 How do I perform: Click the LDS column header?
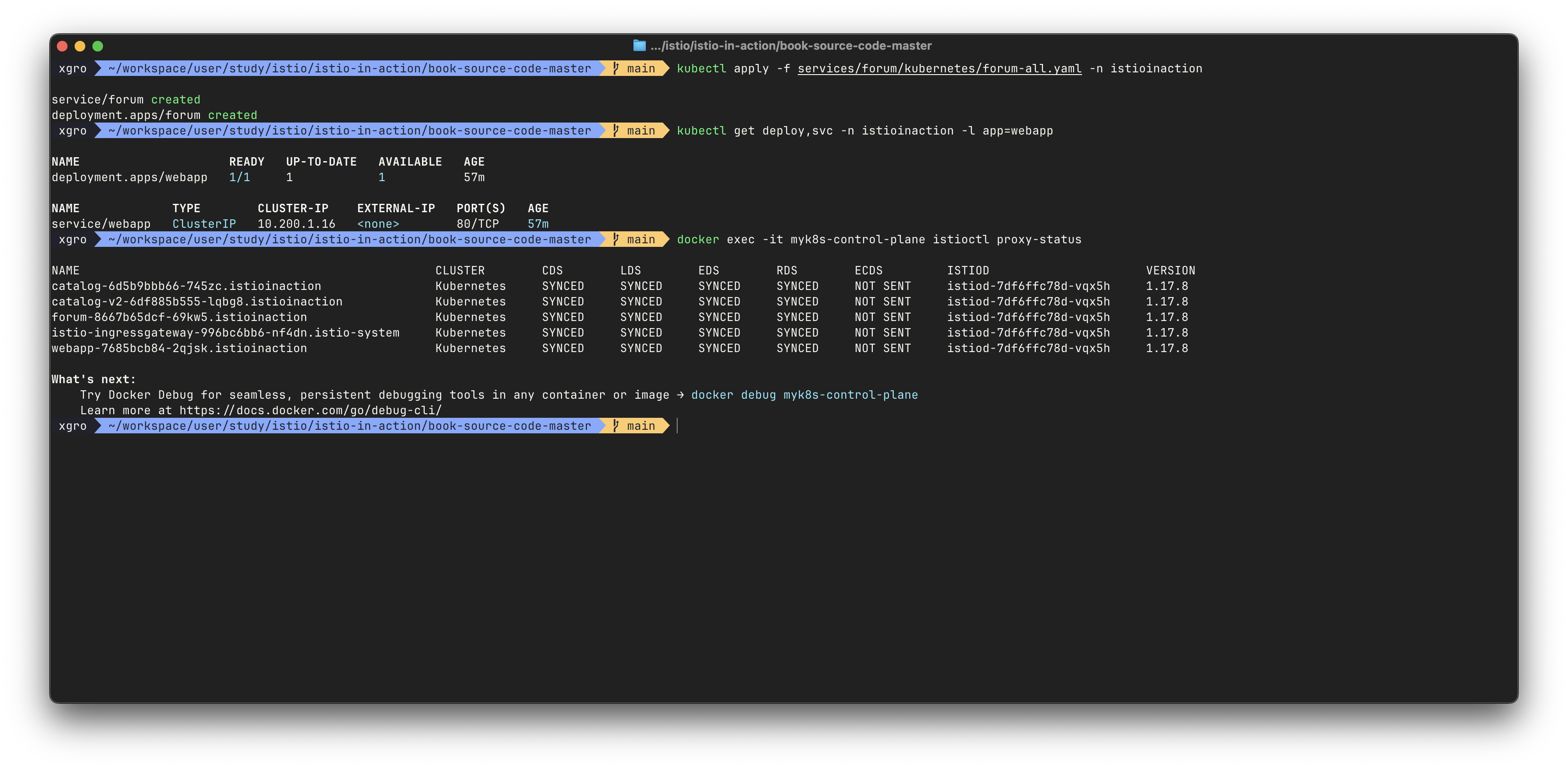[x=631, y=271]
